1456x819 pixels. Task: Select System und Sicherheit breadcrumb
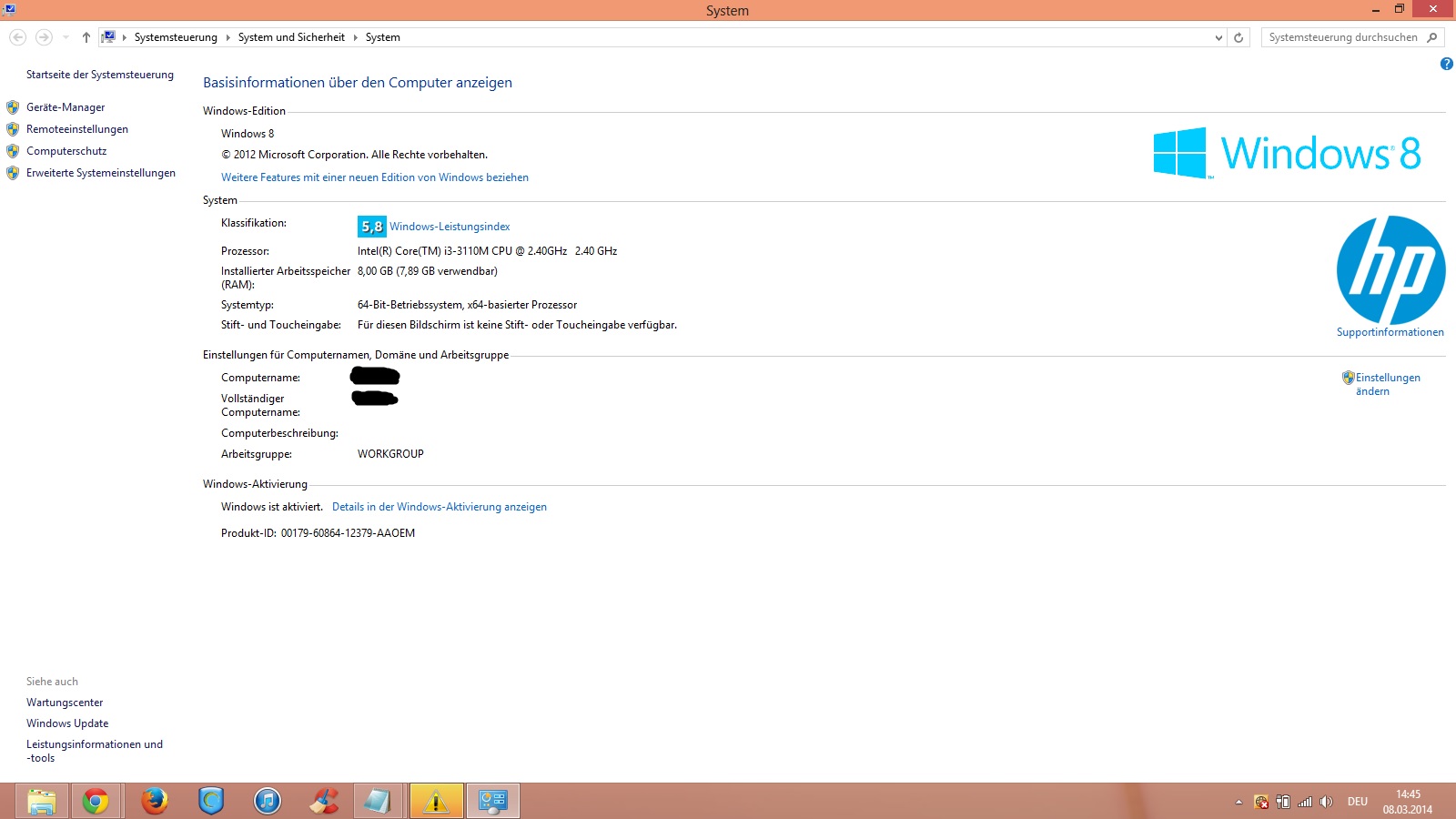click(291, 37)
